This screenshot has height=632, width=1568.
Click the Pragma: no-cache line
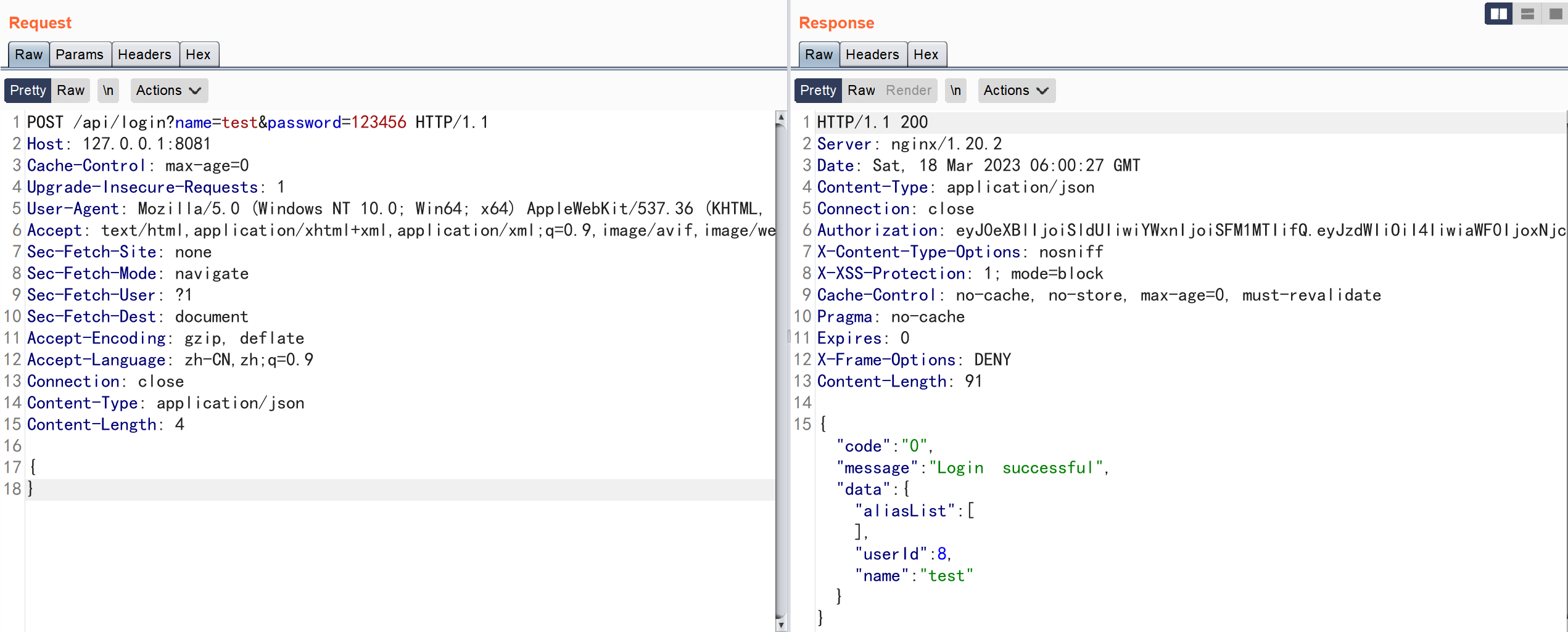coord(891,316)
